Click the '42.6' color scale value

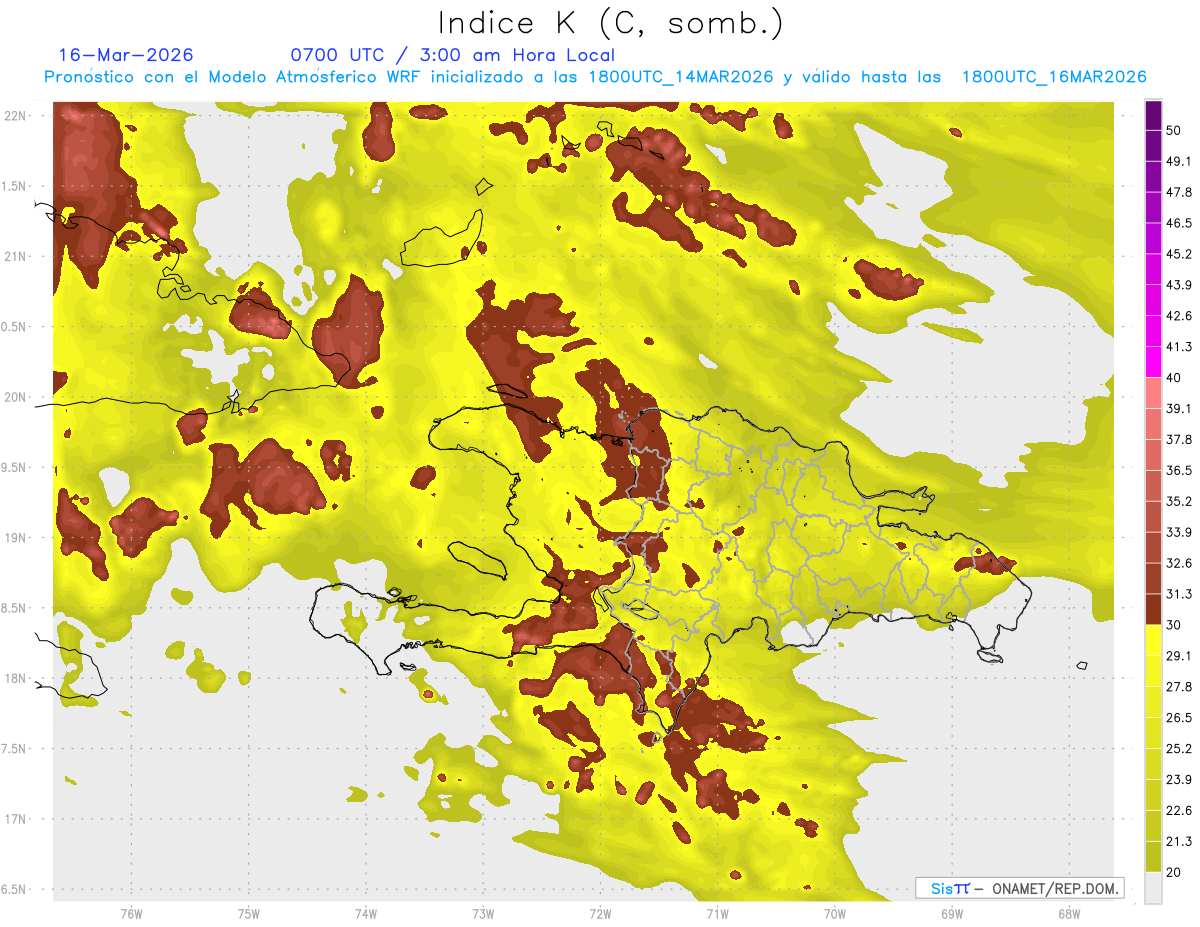pyautogui.click(x=1179, y=316)
